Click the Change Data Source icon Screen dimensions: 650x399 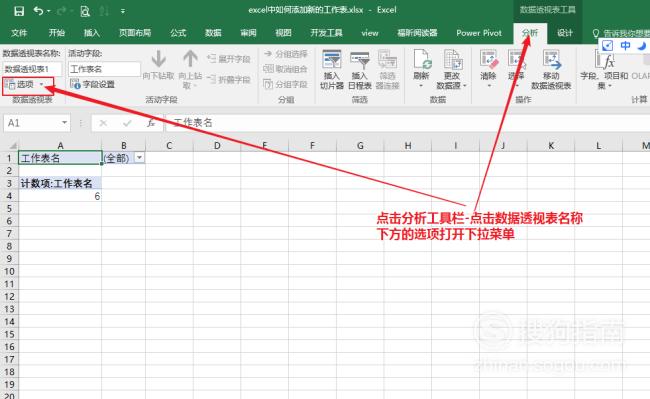[x=452, y=60]
